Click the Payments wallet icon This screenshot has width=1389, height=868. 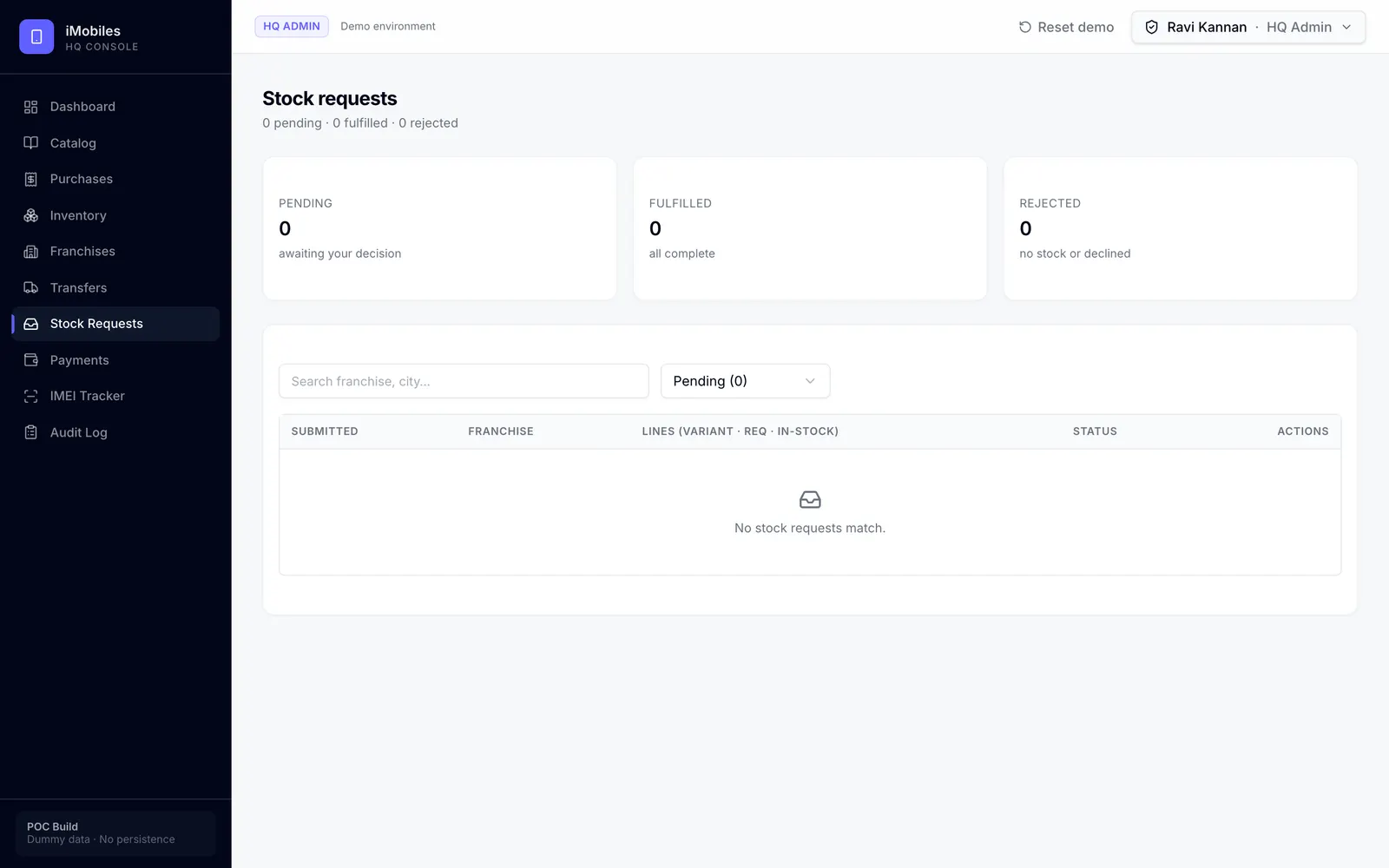coord(31,360)
